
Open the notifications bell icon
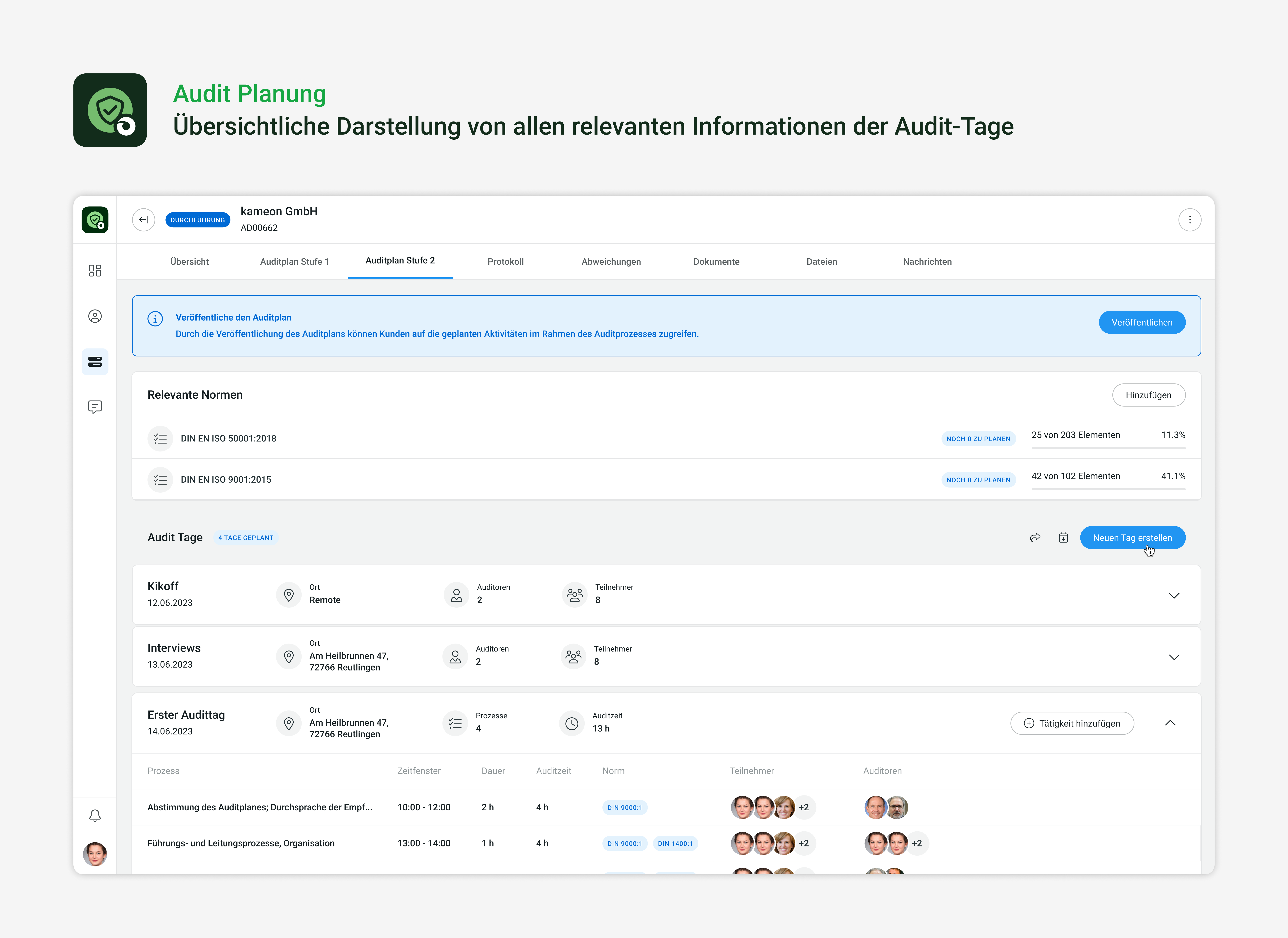coord(95,815)
